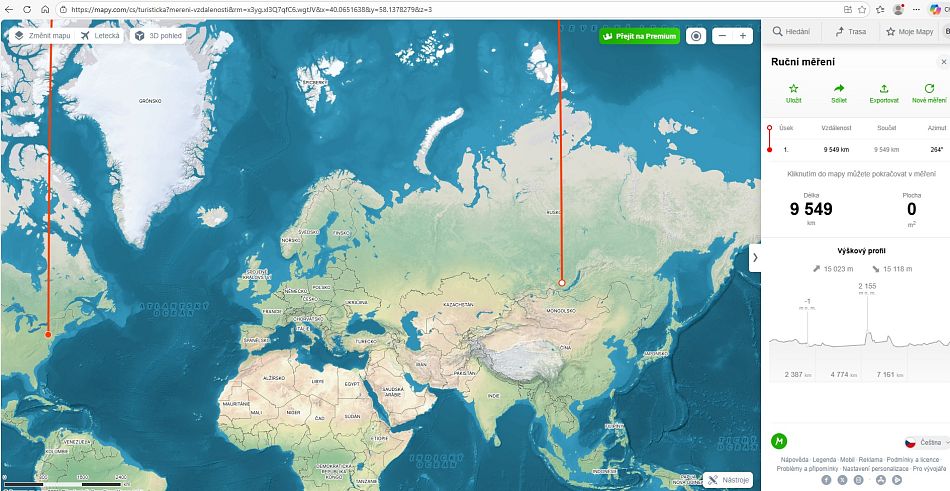Open the Moje Mapy tab

point(908,32)
